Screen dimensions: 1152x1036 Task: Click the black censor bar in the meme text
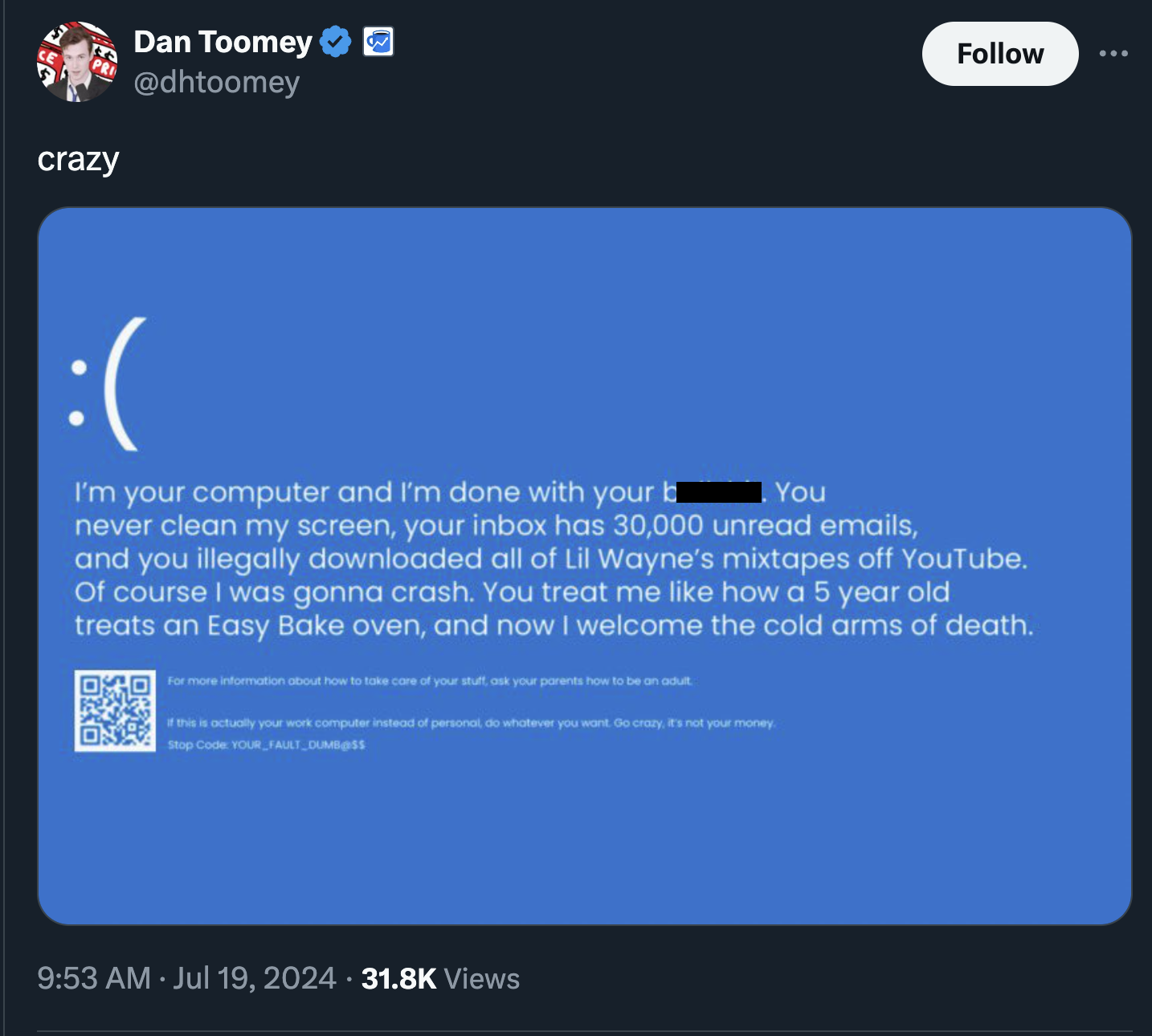(719, 491)
